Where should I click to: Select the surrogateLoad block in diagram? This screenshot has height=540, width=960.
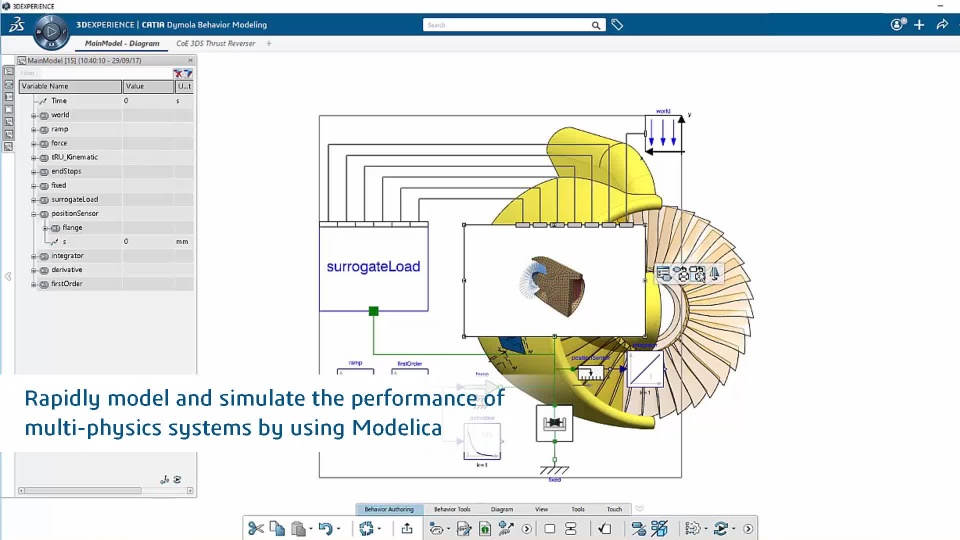tap(373, 267)
